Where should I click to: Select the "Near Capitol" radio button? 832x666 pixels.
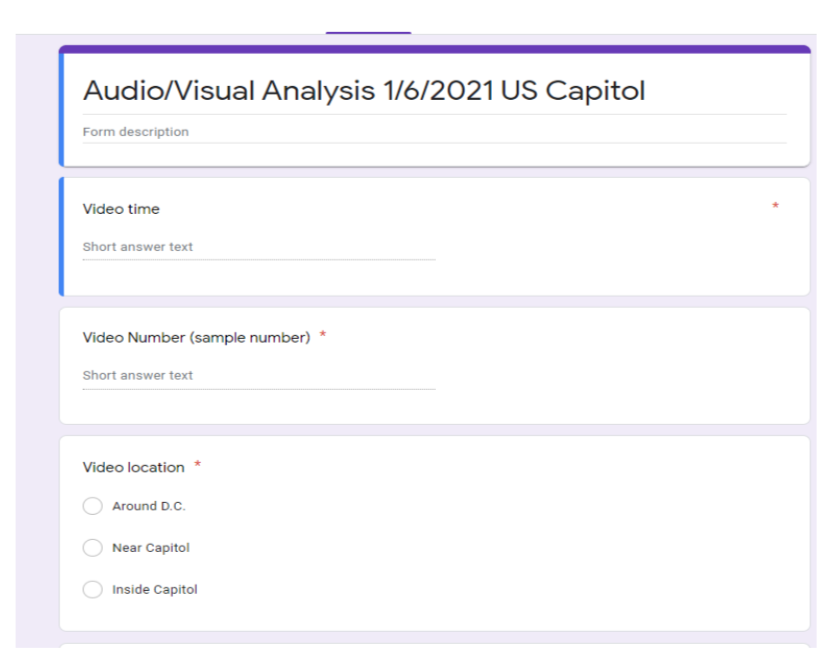94,548
